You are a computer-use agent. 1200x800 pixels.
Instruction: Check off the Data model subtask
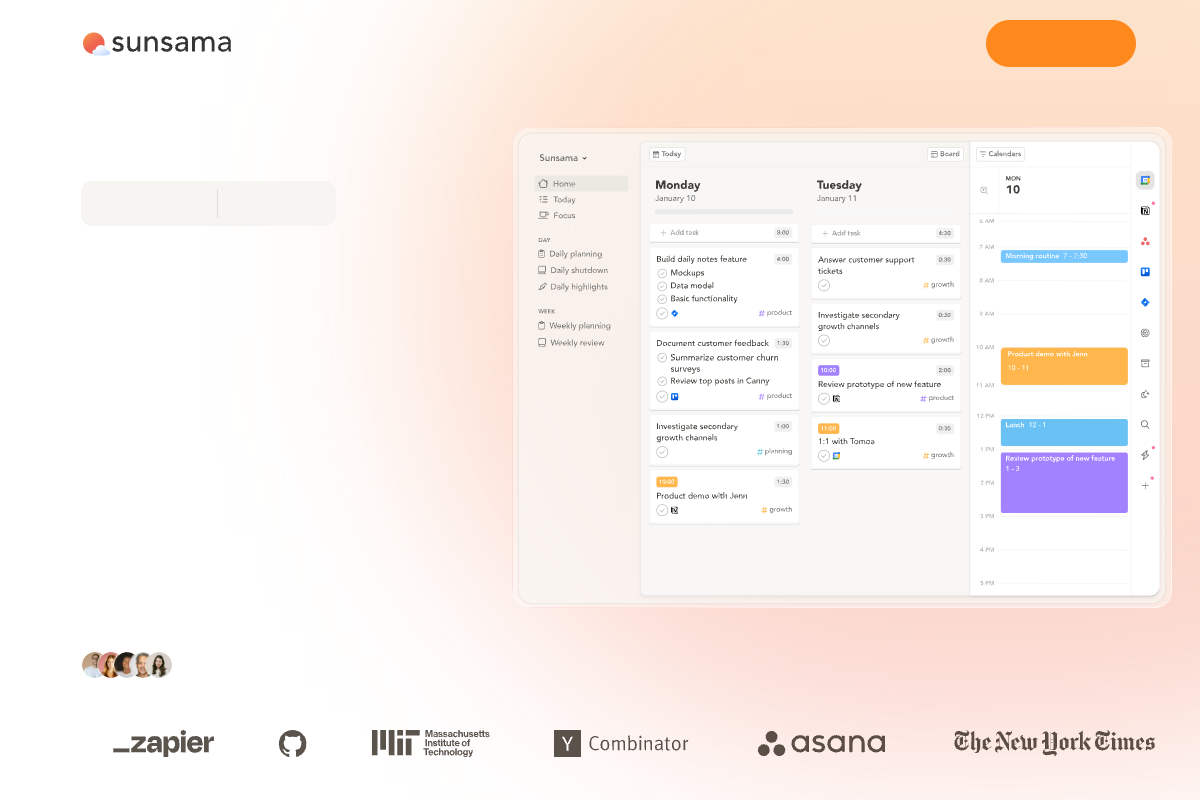(x=662, y=286)
